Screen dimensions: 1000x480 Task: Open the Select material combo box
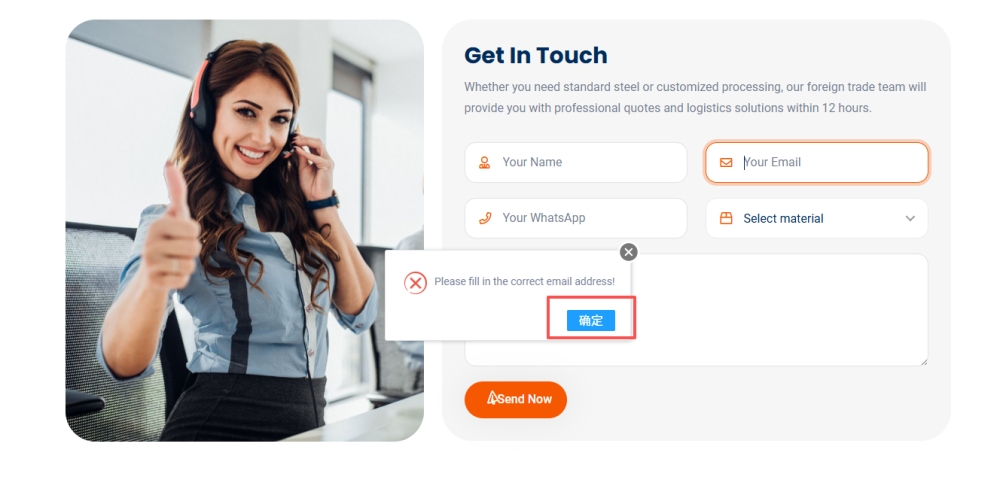point(817,219)
